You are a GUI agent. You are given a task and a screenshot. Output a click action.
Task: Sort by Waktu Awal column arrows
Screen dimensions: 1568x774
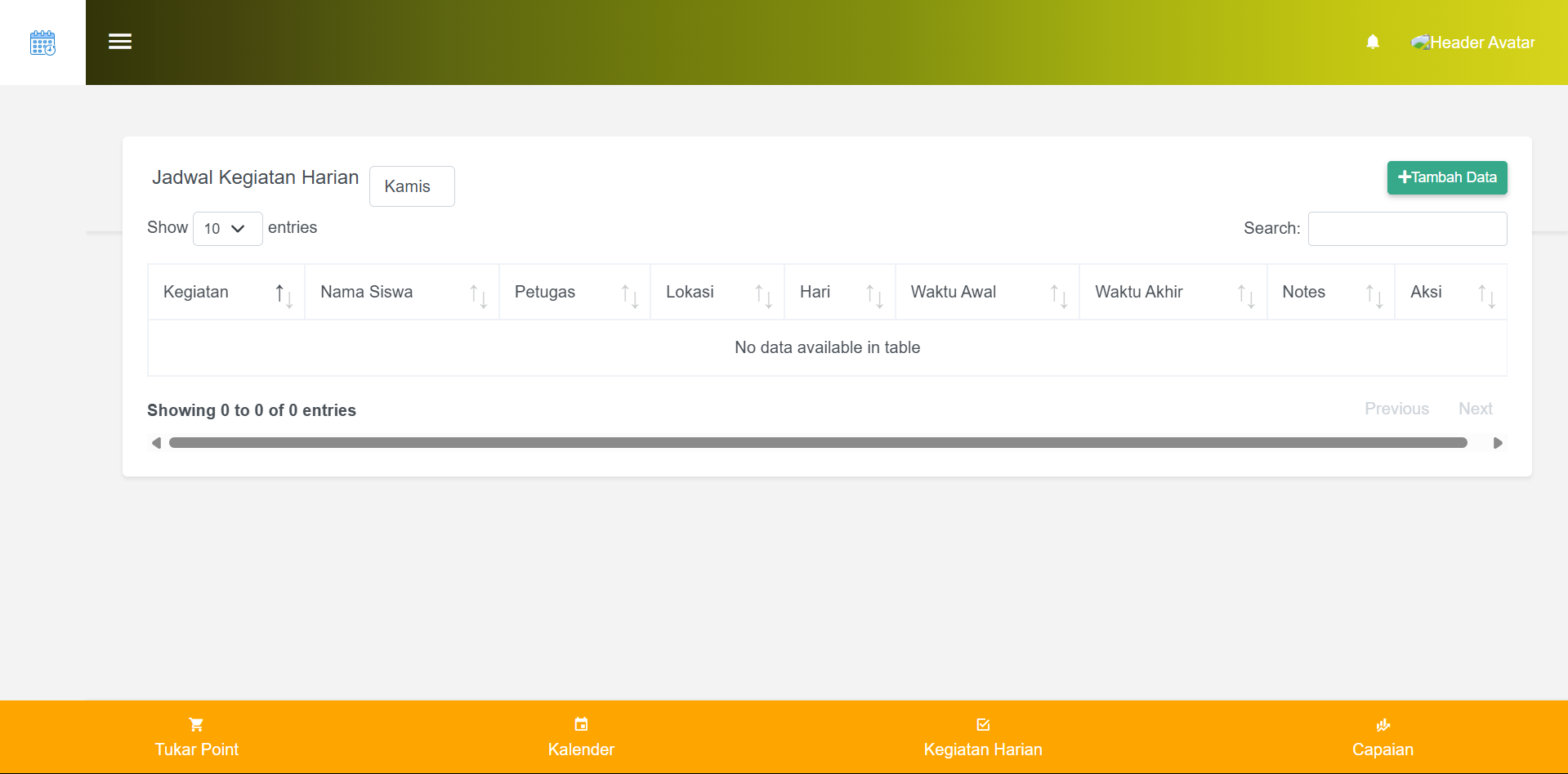pos(1058,294)
